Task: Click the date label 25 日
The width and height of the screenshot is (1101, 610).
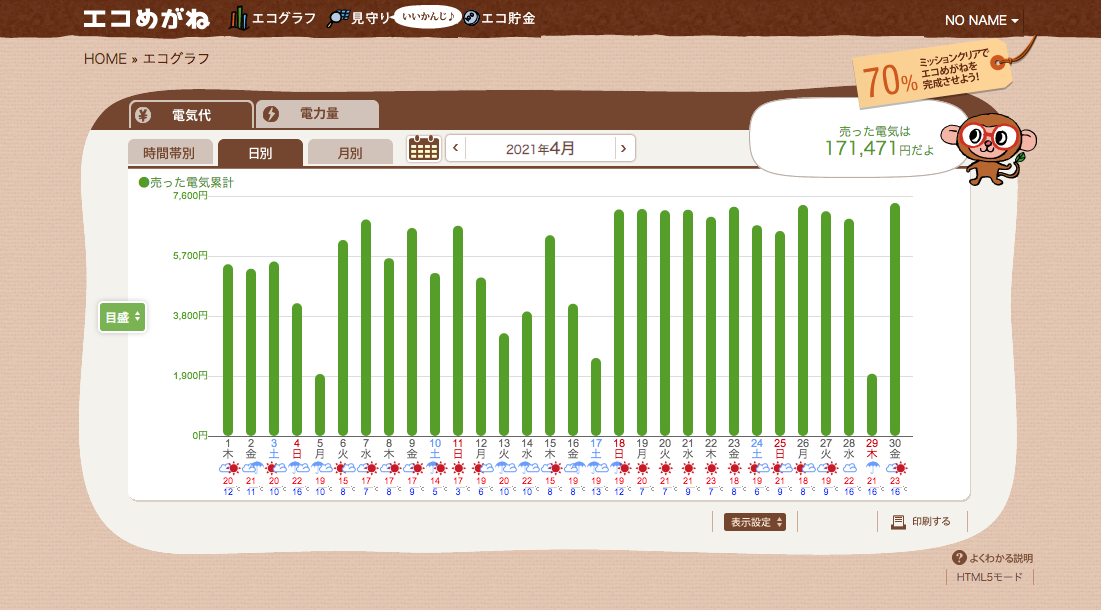Action: point(780,449)
